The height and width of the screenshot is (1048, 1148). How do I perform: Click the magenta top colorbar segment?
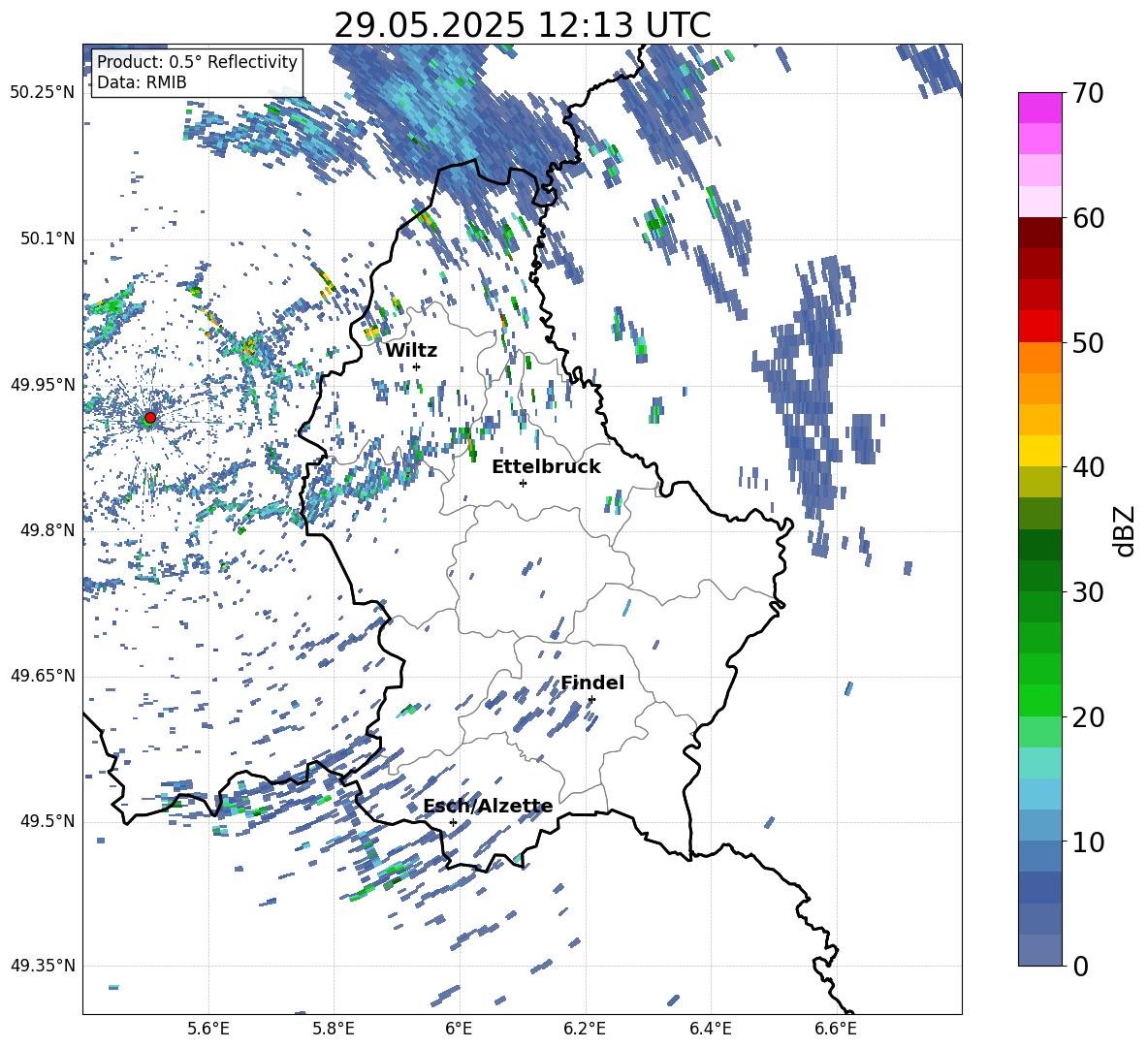pos(1039,108)
